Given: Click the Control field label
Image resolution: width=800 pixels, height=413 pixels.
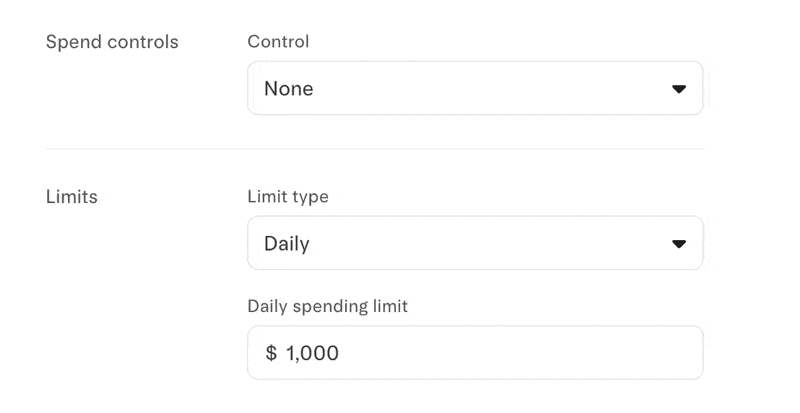Looking at the screenshot, I should coord(278,41).
